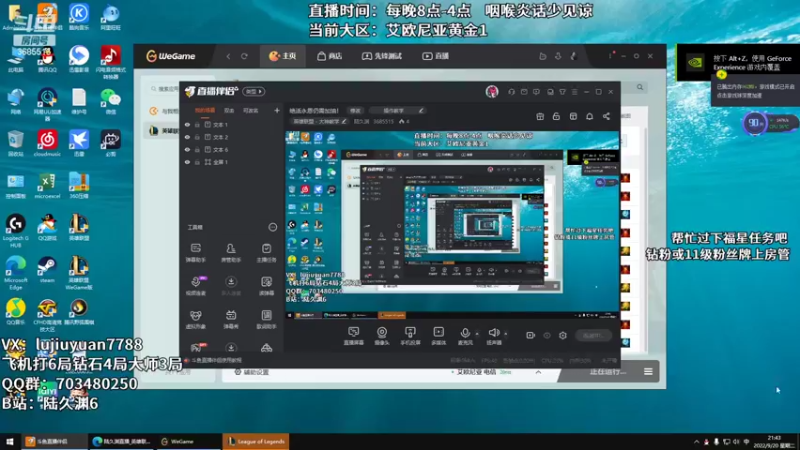
Task: Click the WeGame search magnifier icon
Action: click(x=640, y=87)
